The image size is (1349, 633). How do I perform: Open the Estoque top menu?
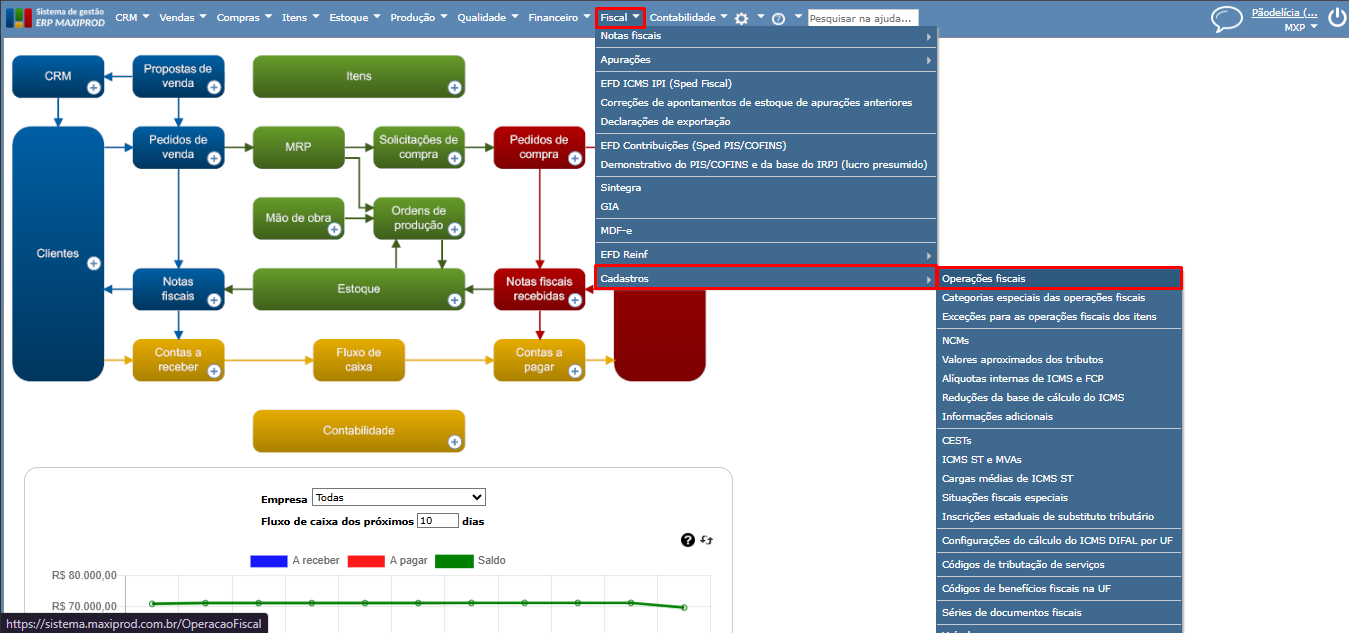(x=356, y=18)
